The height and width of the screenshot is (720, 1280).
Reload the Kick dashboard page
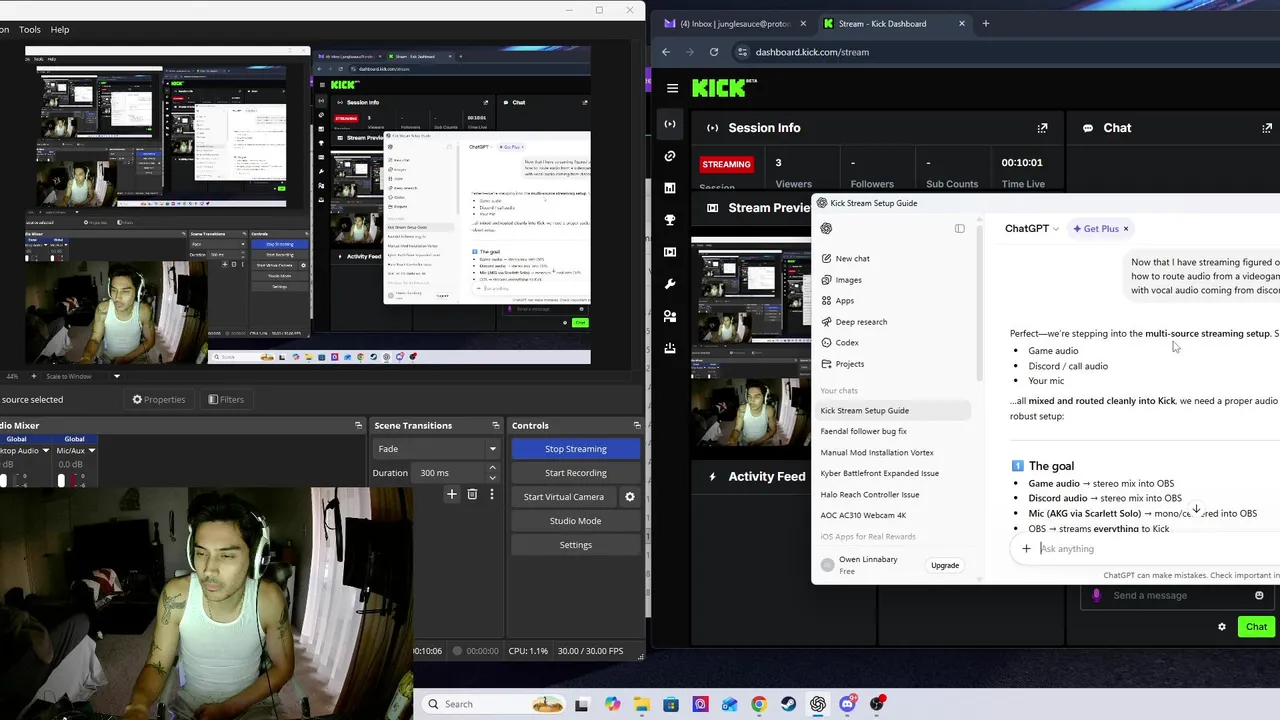pyautogui.click(x=714, y=52)
